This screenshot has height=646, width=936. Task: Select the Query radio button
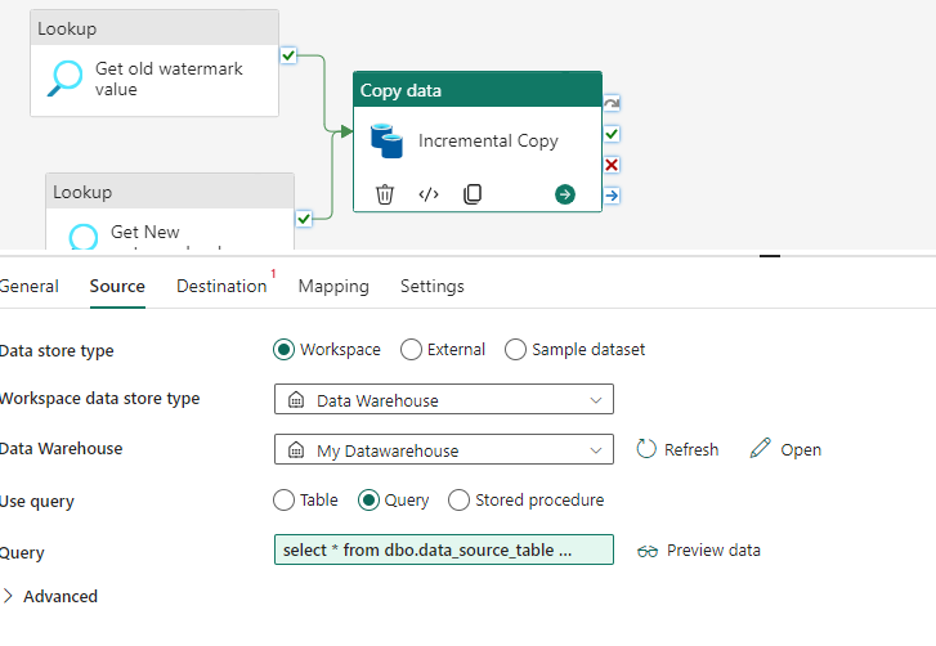click(368, 500)
